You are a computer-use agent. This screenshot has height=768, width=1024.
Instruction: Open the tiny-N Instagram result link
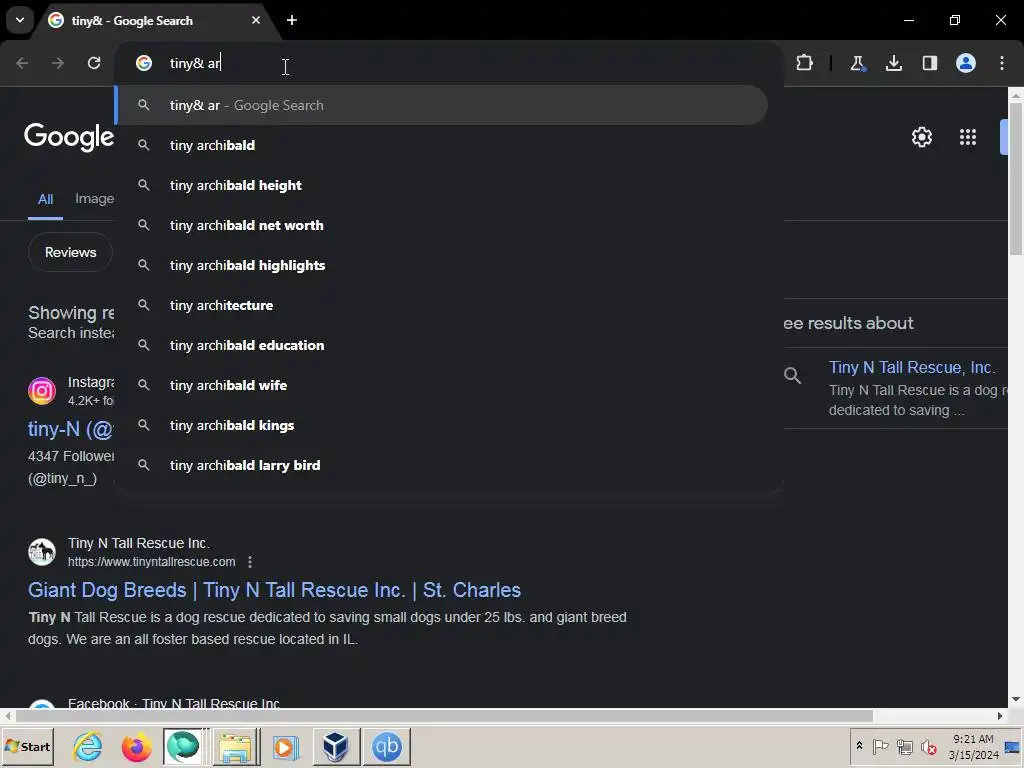(71, 429)
